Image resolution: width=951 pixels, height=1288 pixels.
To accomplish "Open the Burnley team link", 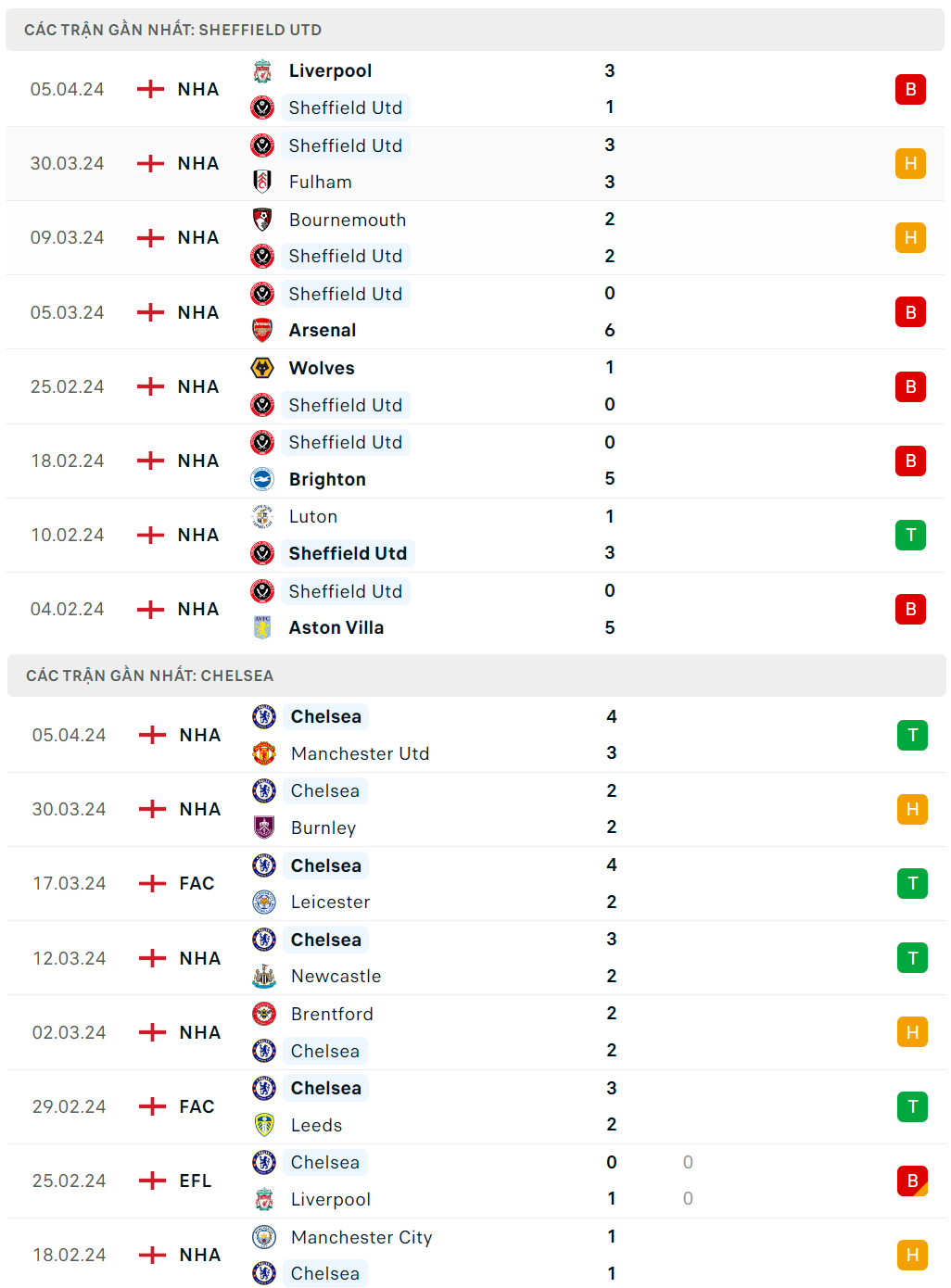I will point(323,827).
